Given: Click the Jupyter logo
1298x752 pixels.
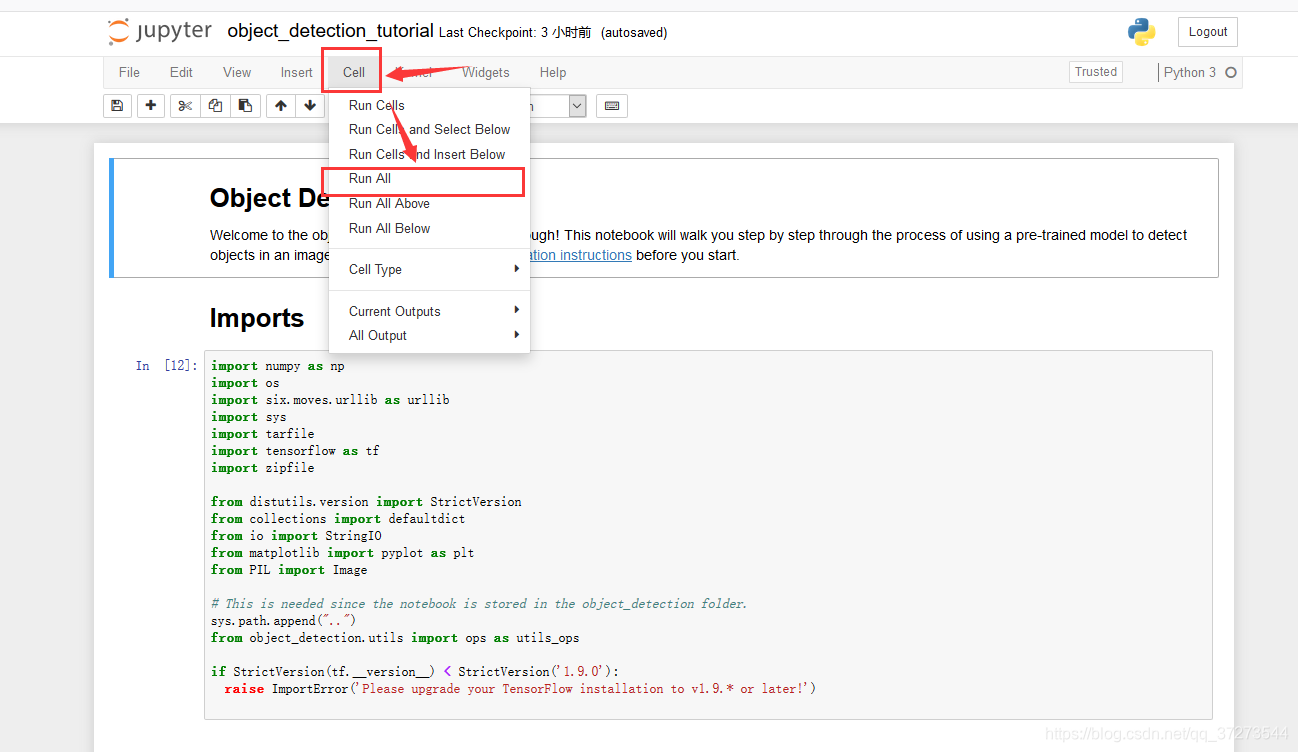Looking at the screenshot, I should coord(160,31).
